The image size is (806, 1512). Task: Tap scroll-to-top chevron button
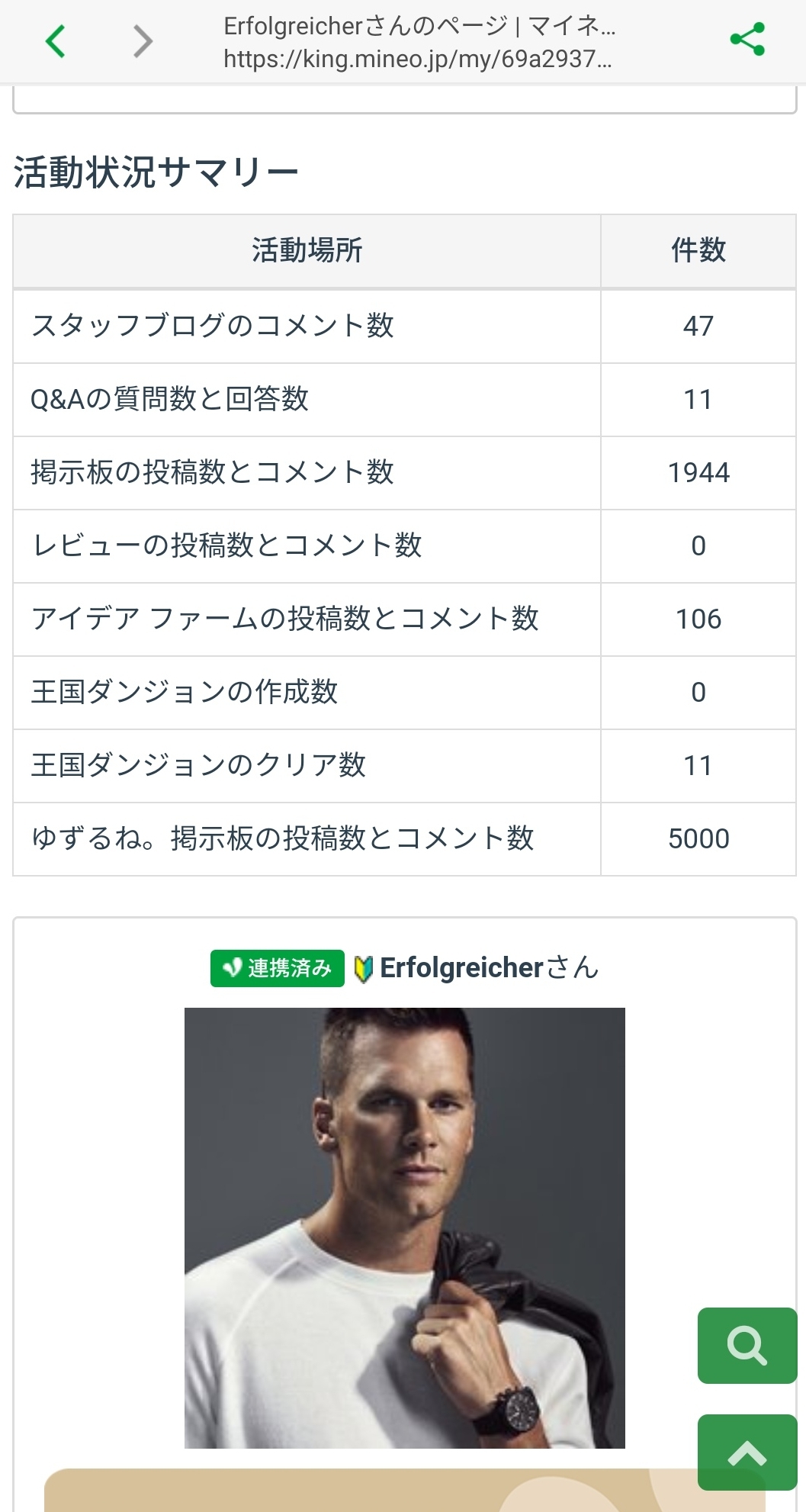point(747,1452)
